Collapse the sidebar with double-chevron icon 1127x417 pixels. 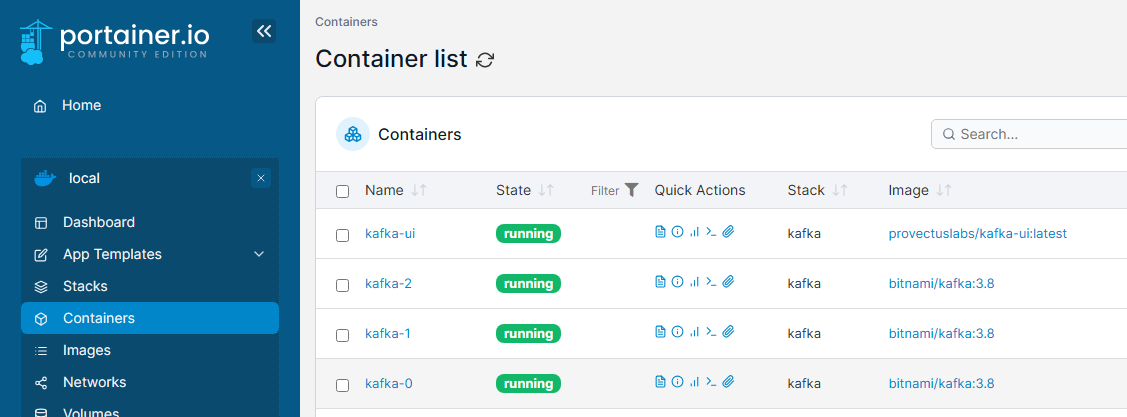(x=264, y=31)
